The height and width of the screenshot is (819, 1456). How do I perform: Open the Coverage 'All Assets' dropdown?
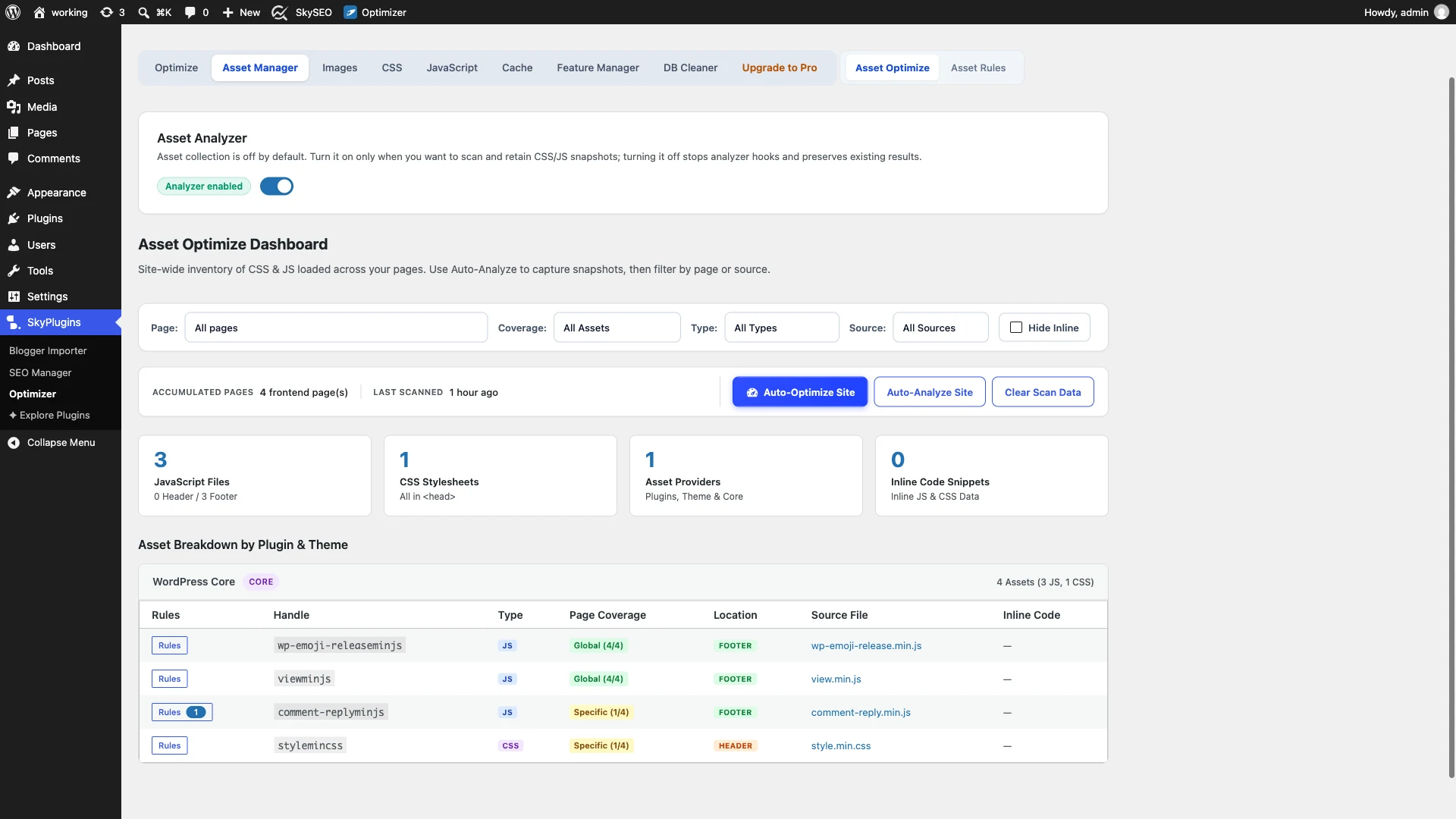tap(617, 328)
